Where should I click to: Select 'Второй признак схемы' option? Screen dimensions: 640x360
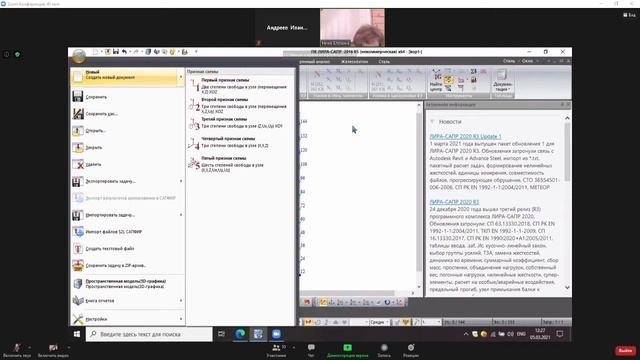[x=240, y=105]
